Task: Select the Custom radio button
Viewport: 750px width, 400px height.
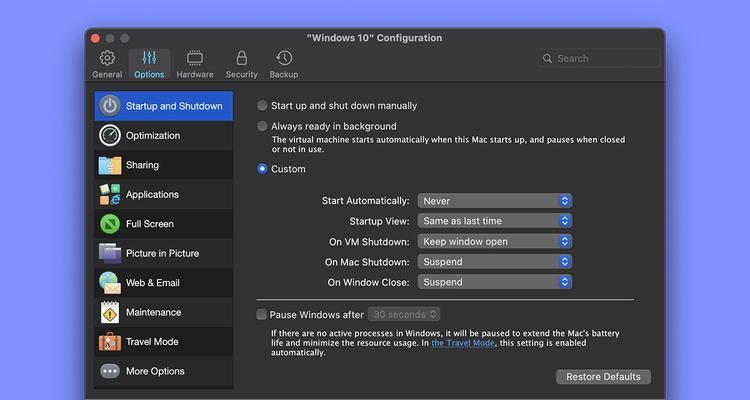Action: (x=262, y=169)
